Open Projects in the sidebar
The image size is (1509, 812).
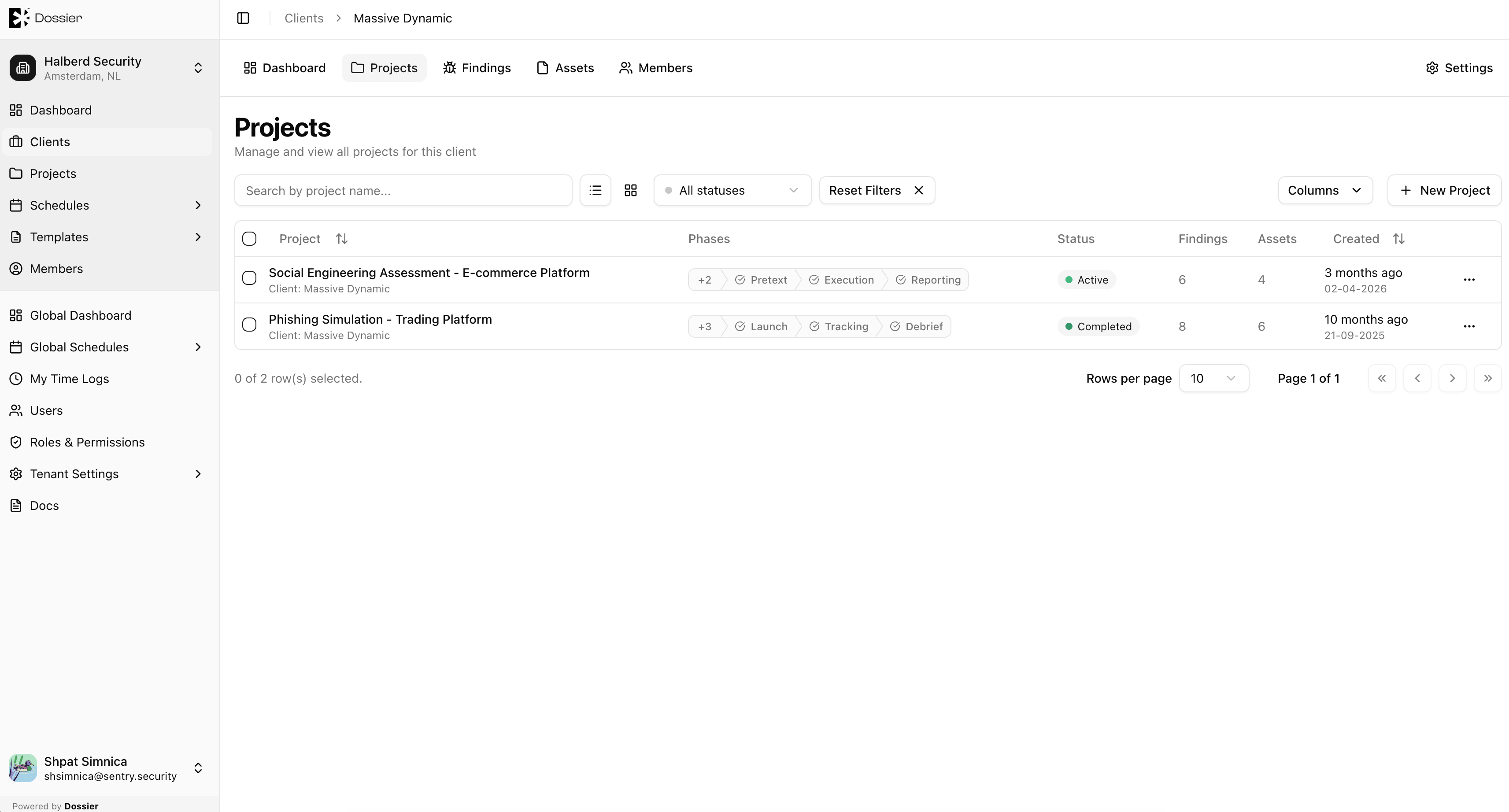pyautogui.click(x=107, y=173)
